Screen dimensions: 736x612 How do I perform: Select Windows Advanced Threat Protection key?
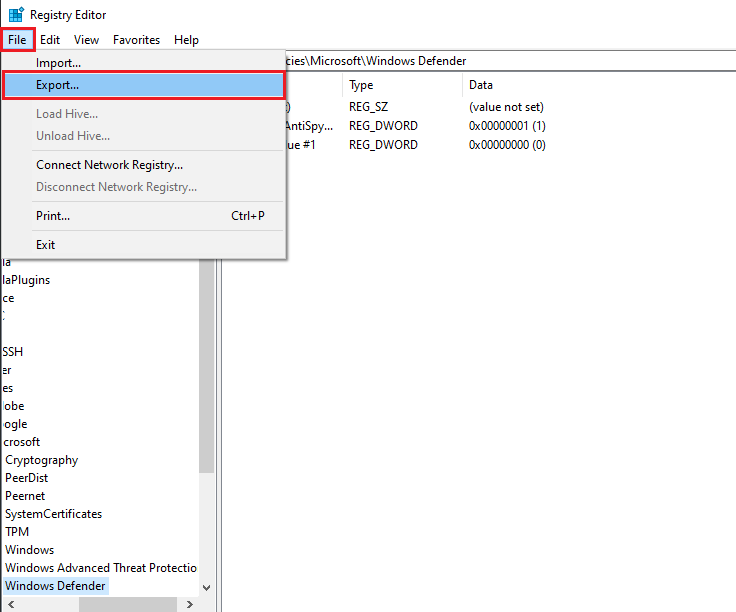point(101,568)
